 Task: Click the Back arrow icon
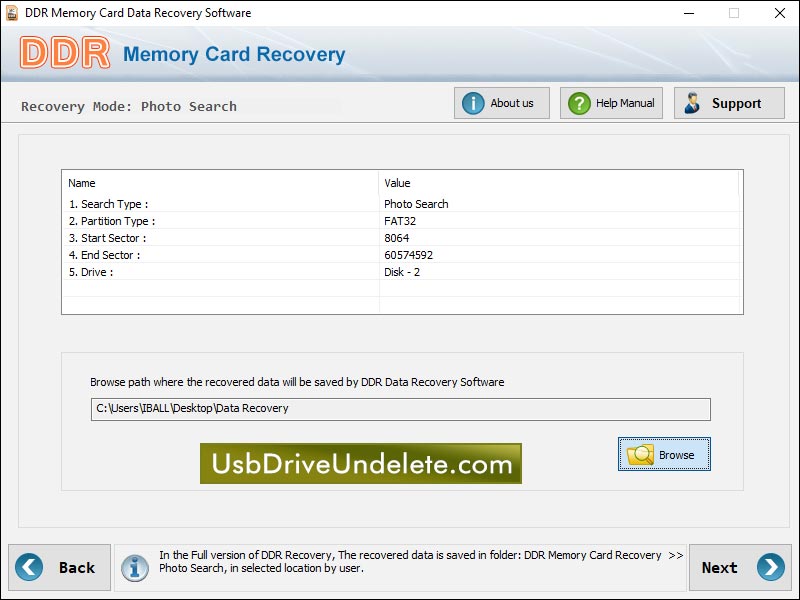tap(29, 567)
